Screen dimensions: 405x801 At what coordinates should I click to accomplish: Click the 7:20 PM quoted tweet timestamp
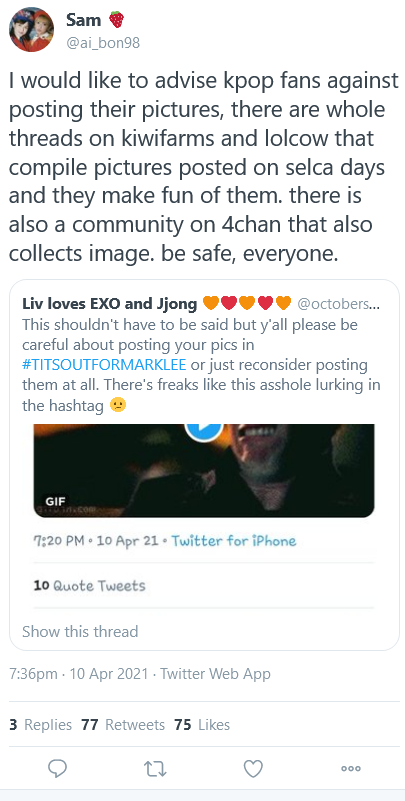[x=96, y=540]
